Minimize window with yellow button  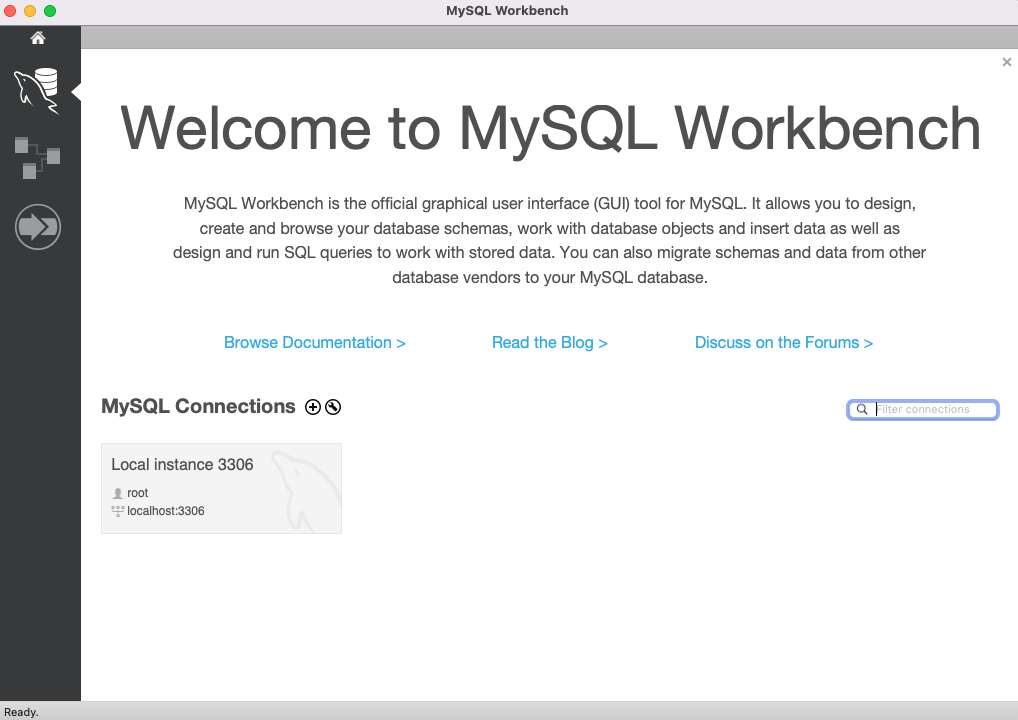point(30,11)
